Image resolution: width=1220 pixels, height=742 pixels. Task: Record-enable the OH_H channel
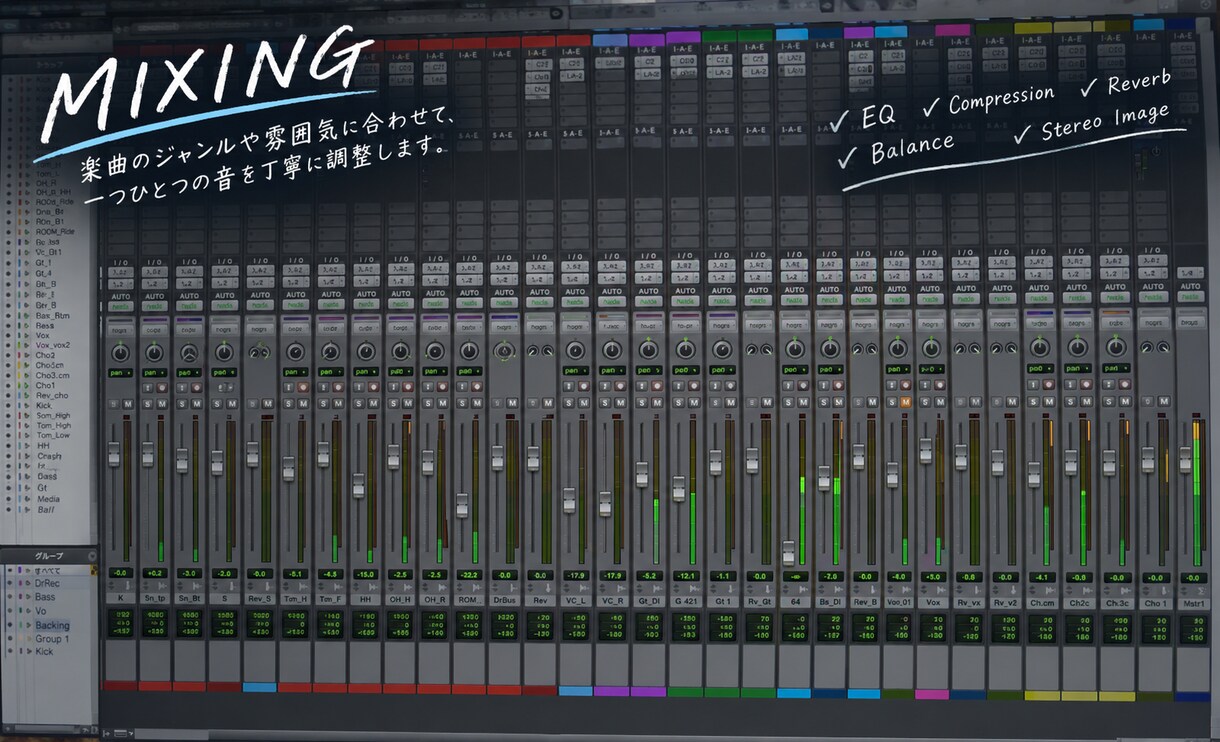(x=407, y=386)
